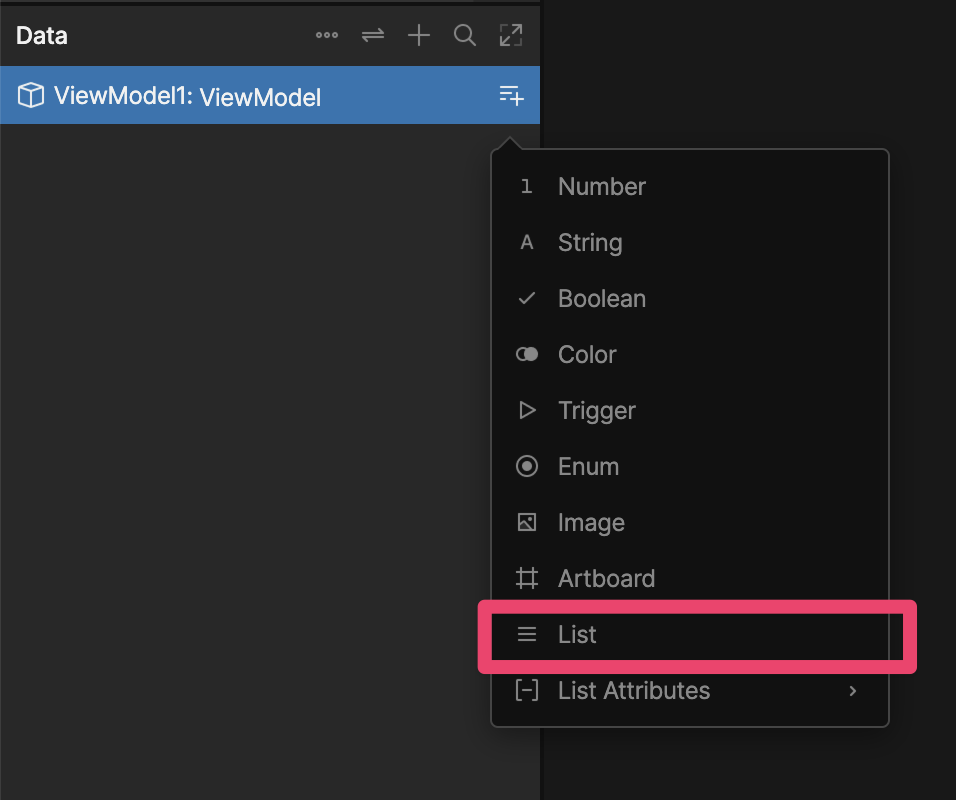This screenshot has height=800, width=956.
Task: Open the three-dots options in Data panel
Action: click(x=327, y=35)
